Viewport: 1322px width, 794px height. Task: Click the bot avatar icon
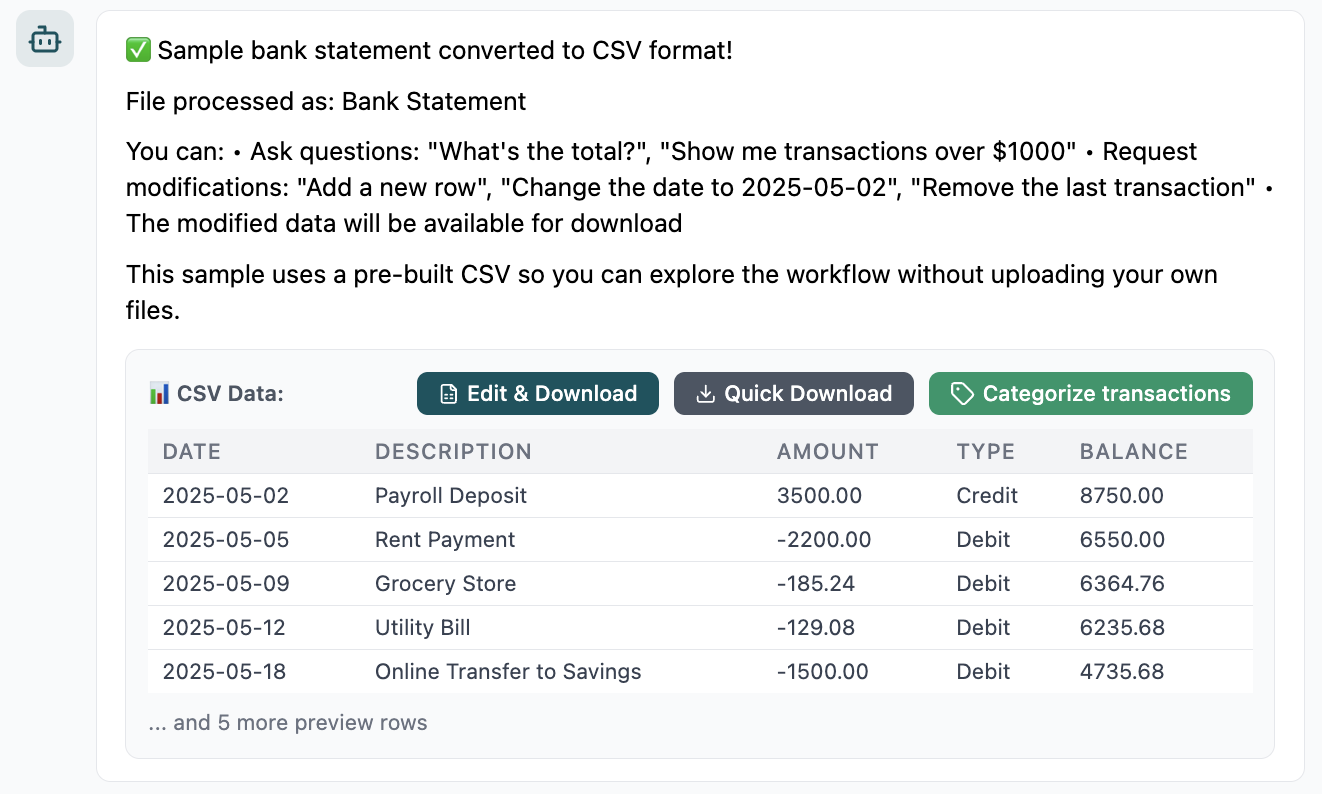(45, 40)
